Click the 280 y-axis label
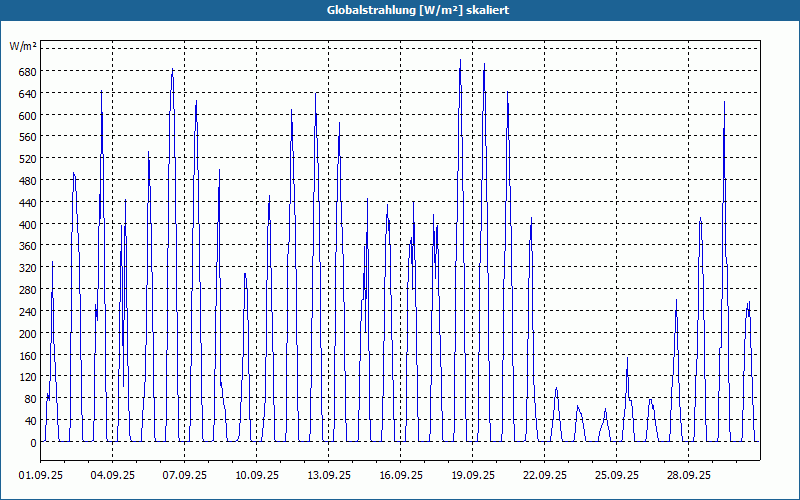This screenshot has height=500, width=800. tap(28, 290)
